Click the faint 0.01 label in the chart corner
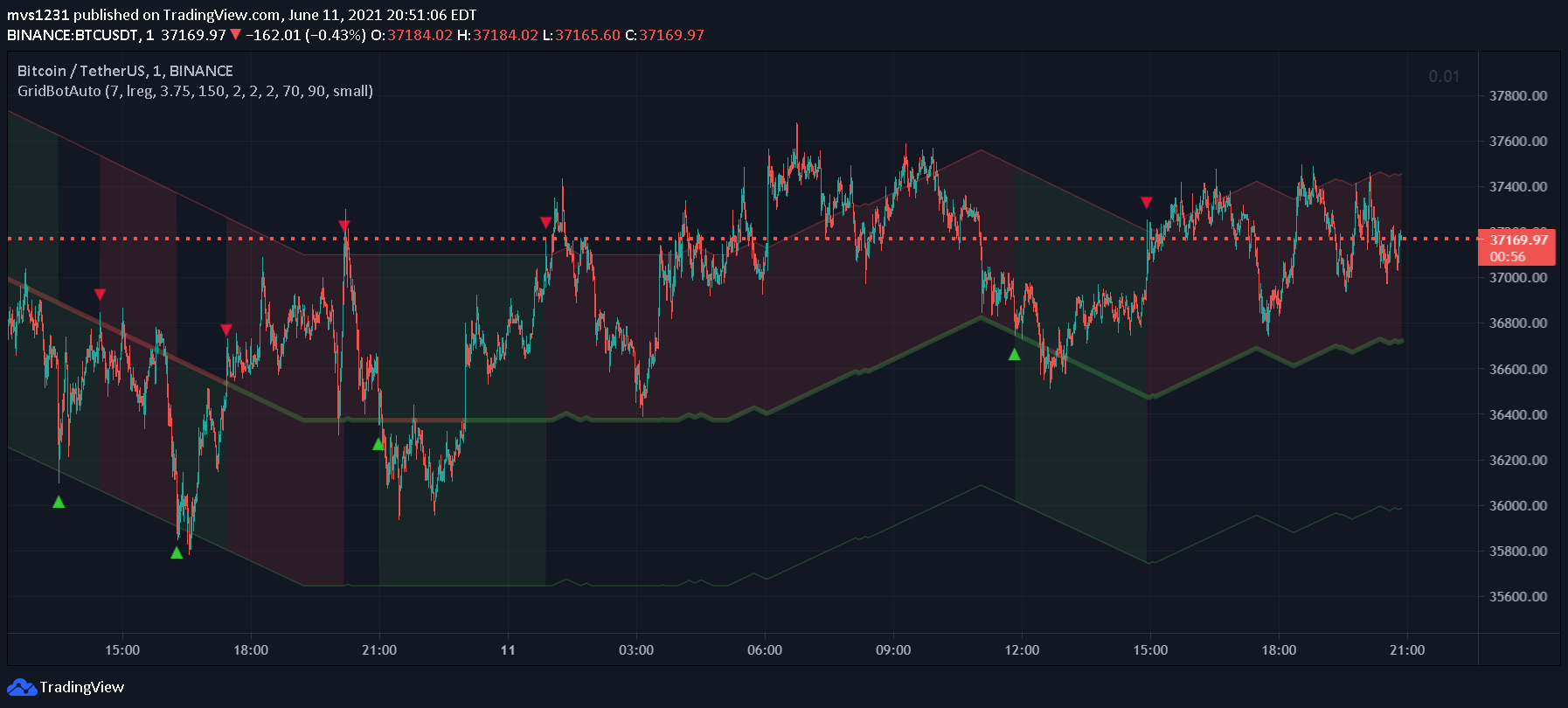The image size is (1568, 708). click(x=1444, y=77)
